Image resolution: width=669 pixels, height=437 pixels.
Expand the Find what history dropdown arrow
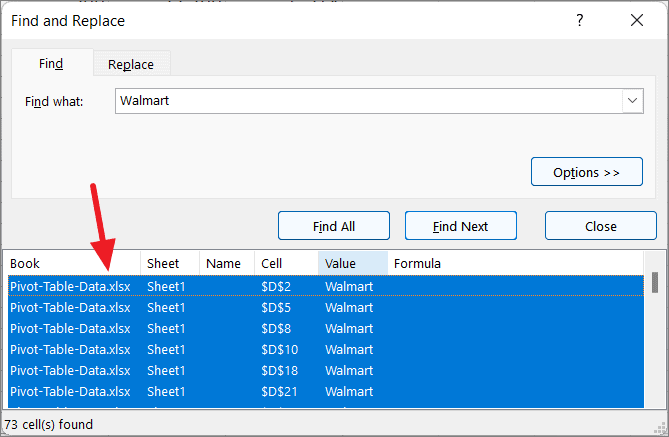pos(632,101)
